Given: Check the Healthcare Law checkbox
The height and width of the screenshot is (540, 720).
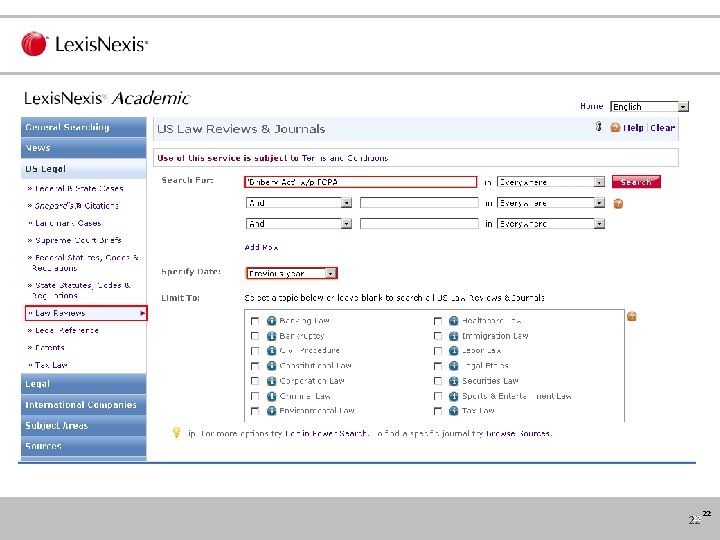Looking at the screenshot, I should tap(438, 321).
